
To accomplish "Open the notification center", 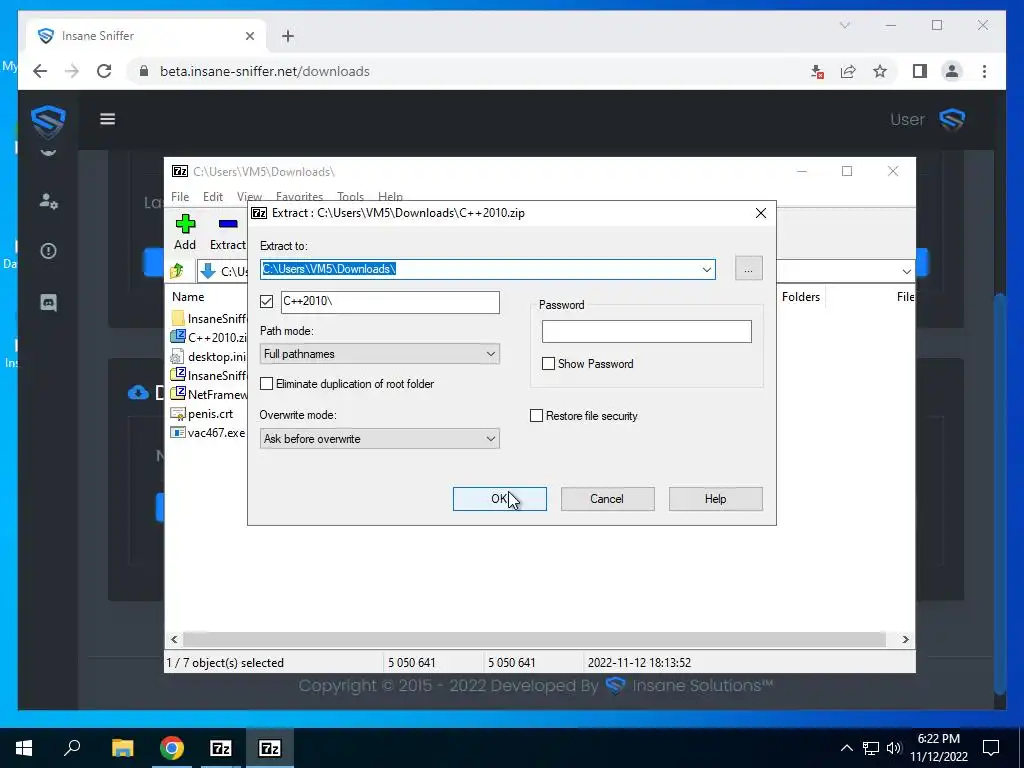I will pyautogui.click(x=991, y=748).
